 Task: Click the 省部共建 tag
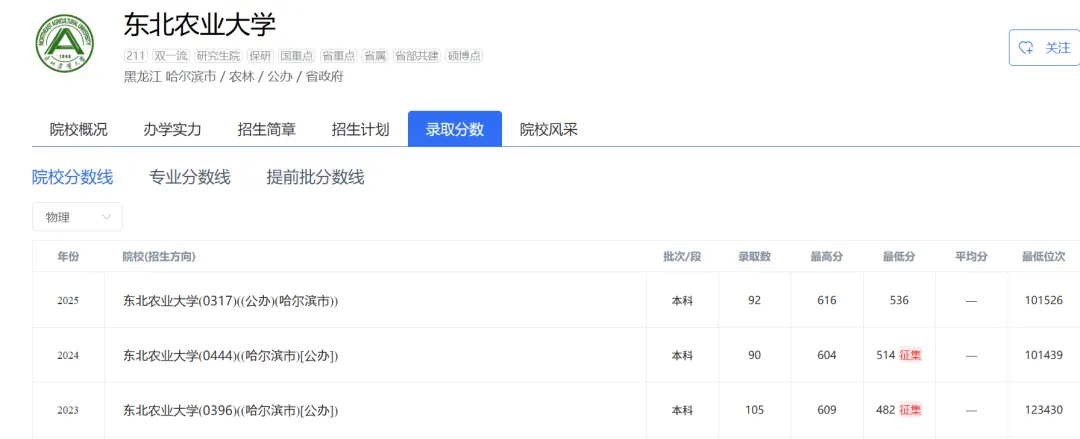417,56
